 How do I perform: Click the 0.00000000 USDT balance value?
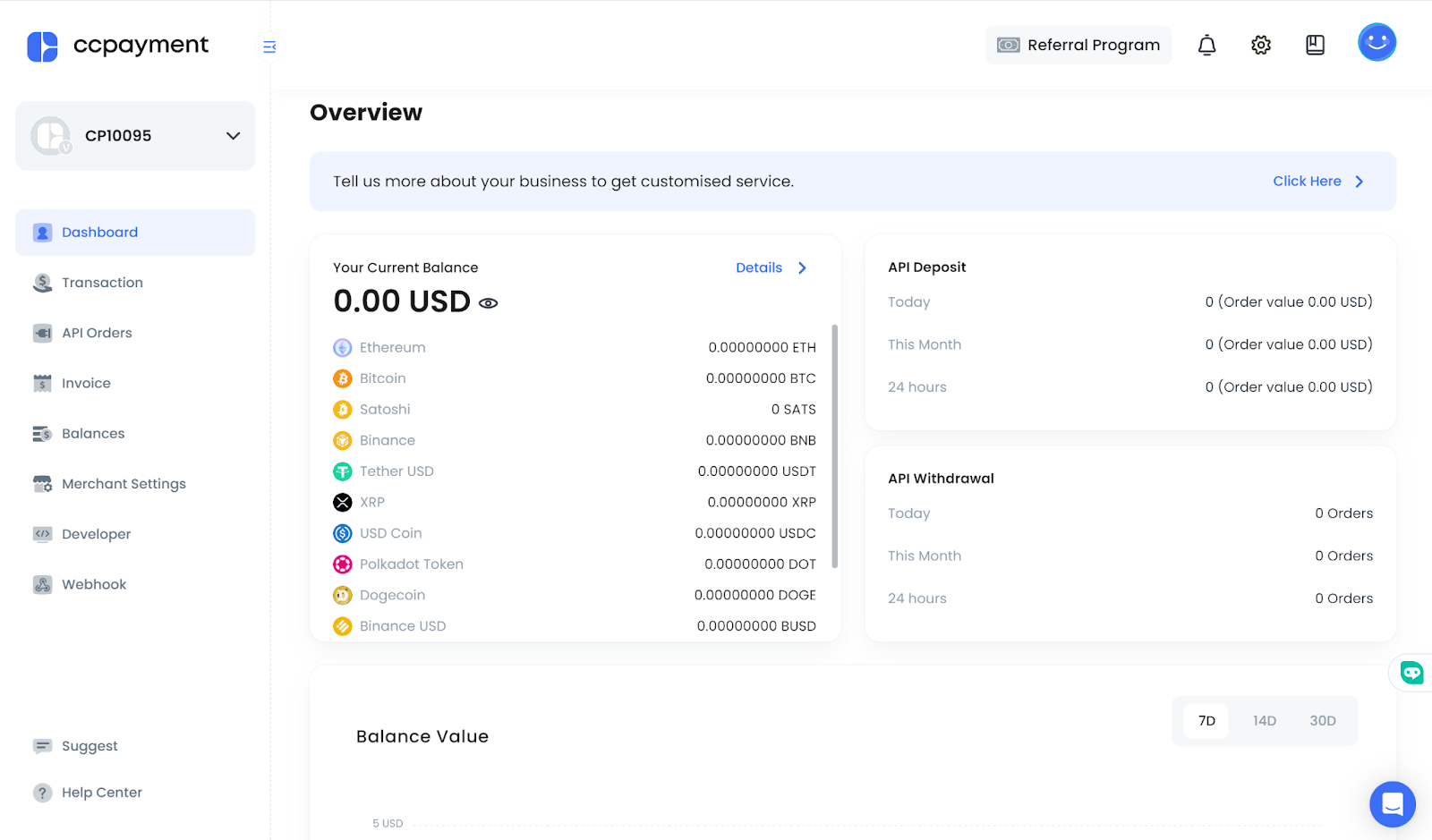pyautogui.click(x=757, y=471)
